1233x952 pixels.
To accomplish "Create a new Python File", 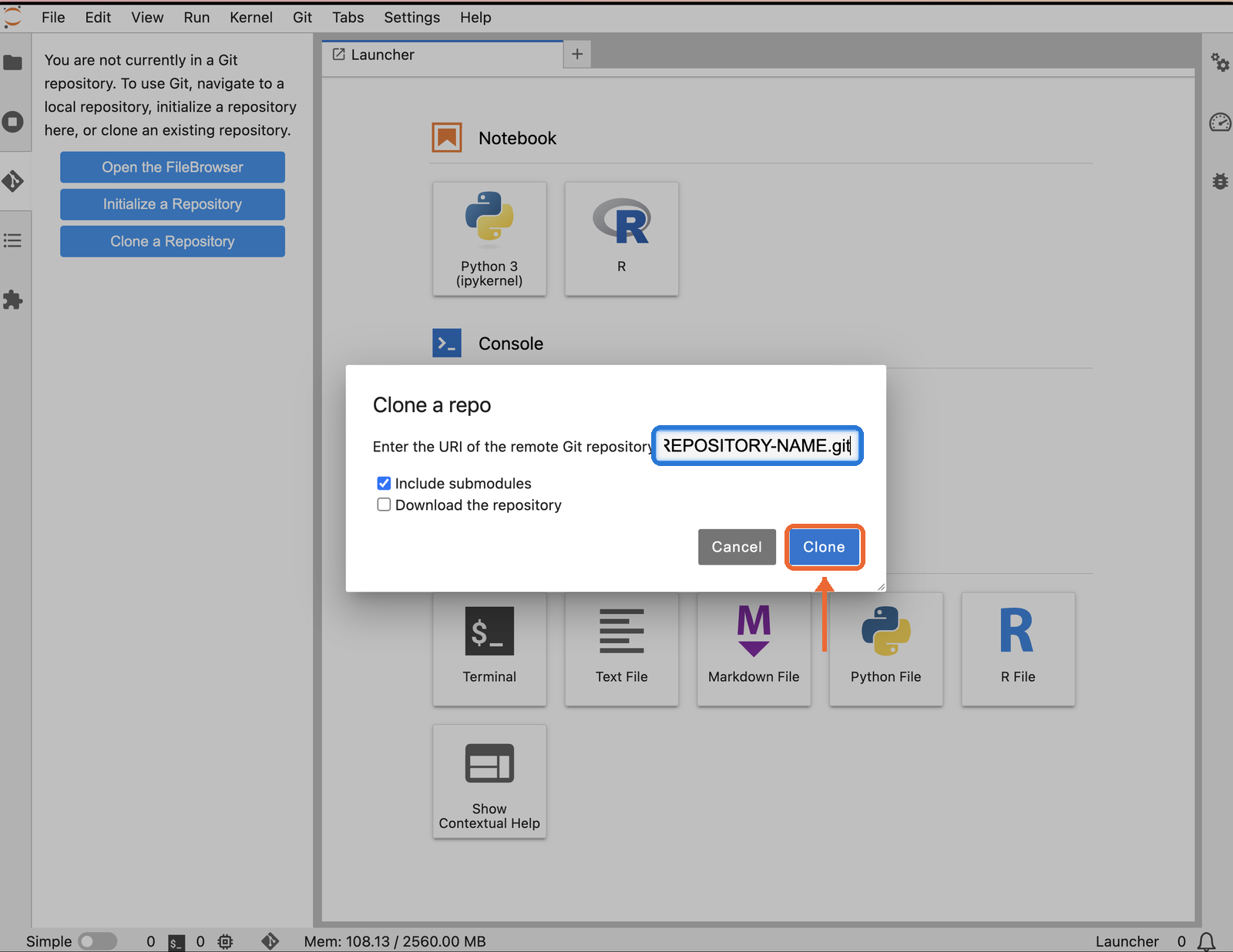I will point(886,649).
